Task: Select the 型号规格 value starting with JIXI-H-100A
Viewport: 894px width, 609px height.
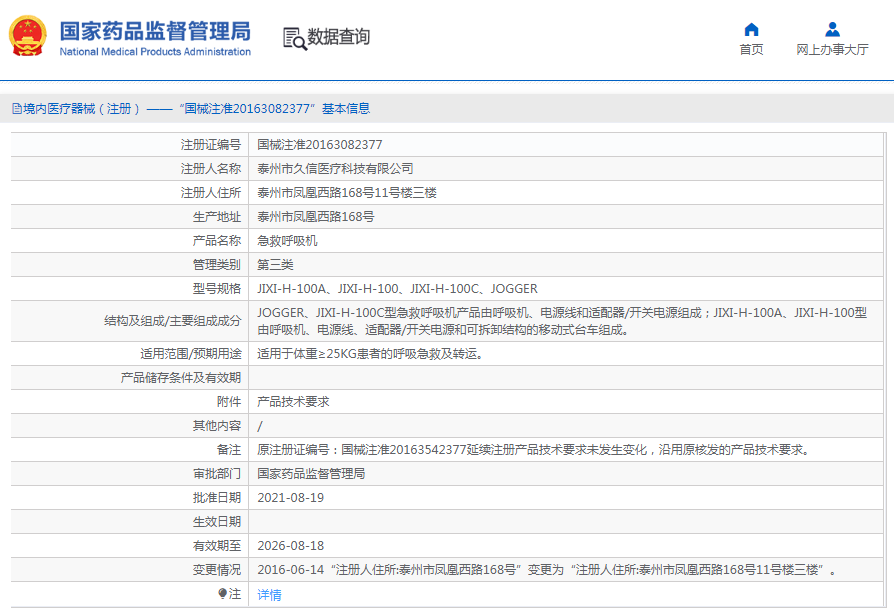Action: [397, 289]
